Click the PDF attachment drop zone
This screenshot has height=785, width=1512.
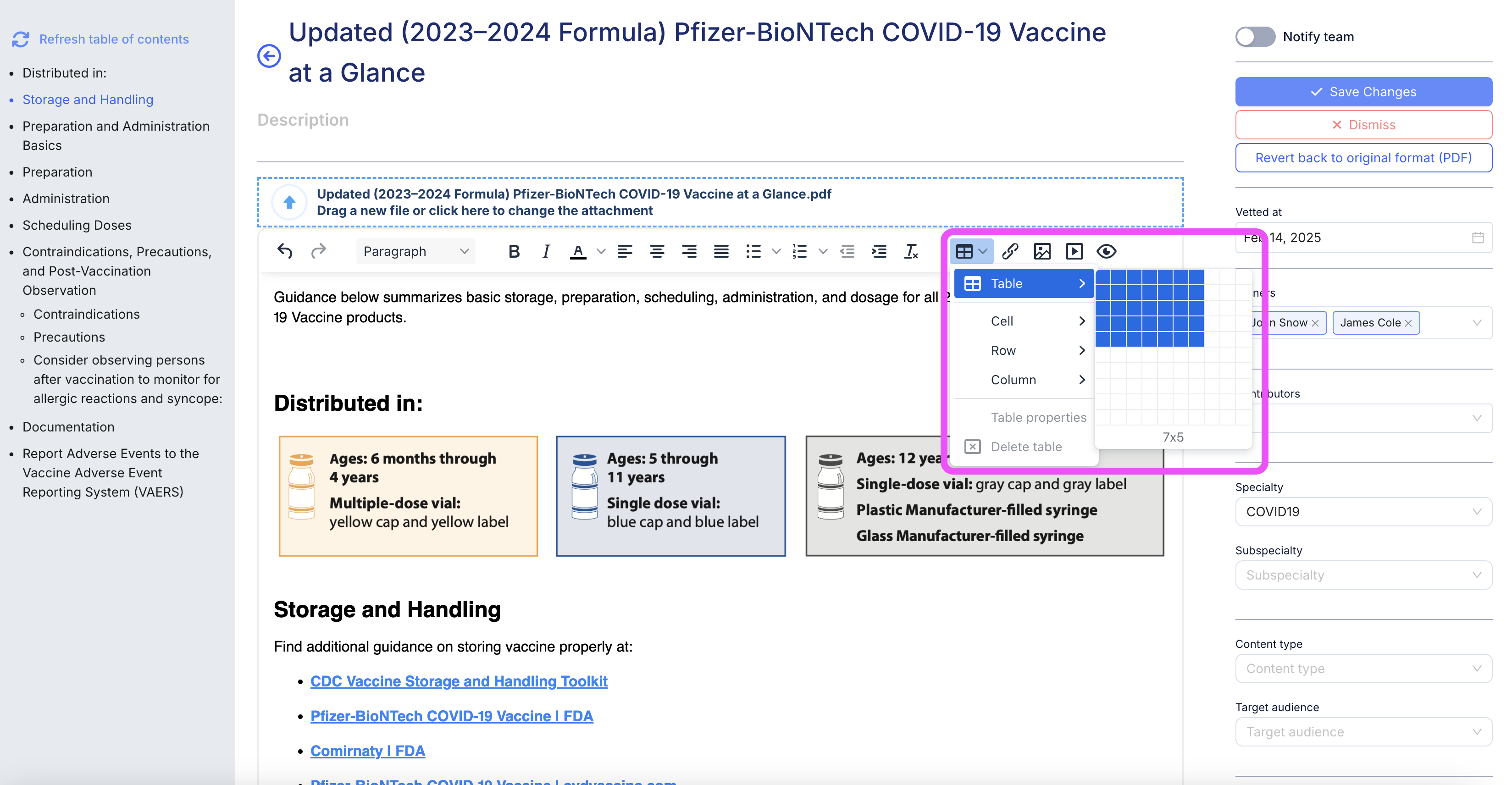[x=720, y=202]
